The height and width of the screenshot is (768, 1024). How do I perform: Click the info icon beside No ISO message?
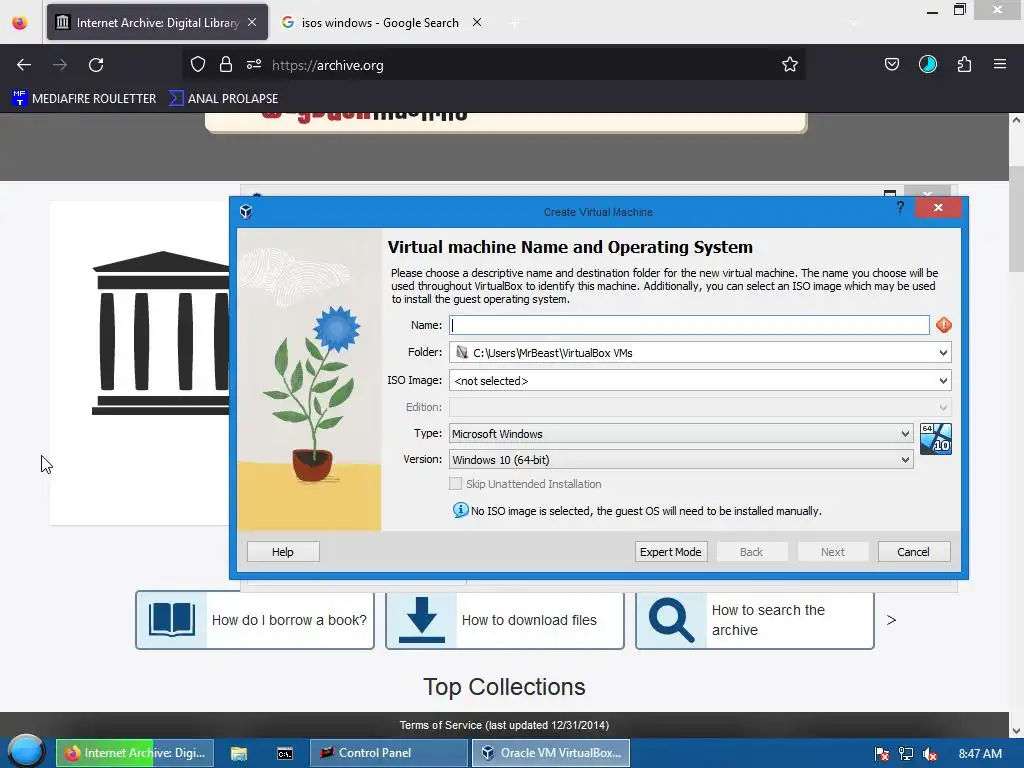460,510
